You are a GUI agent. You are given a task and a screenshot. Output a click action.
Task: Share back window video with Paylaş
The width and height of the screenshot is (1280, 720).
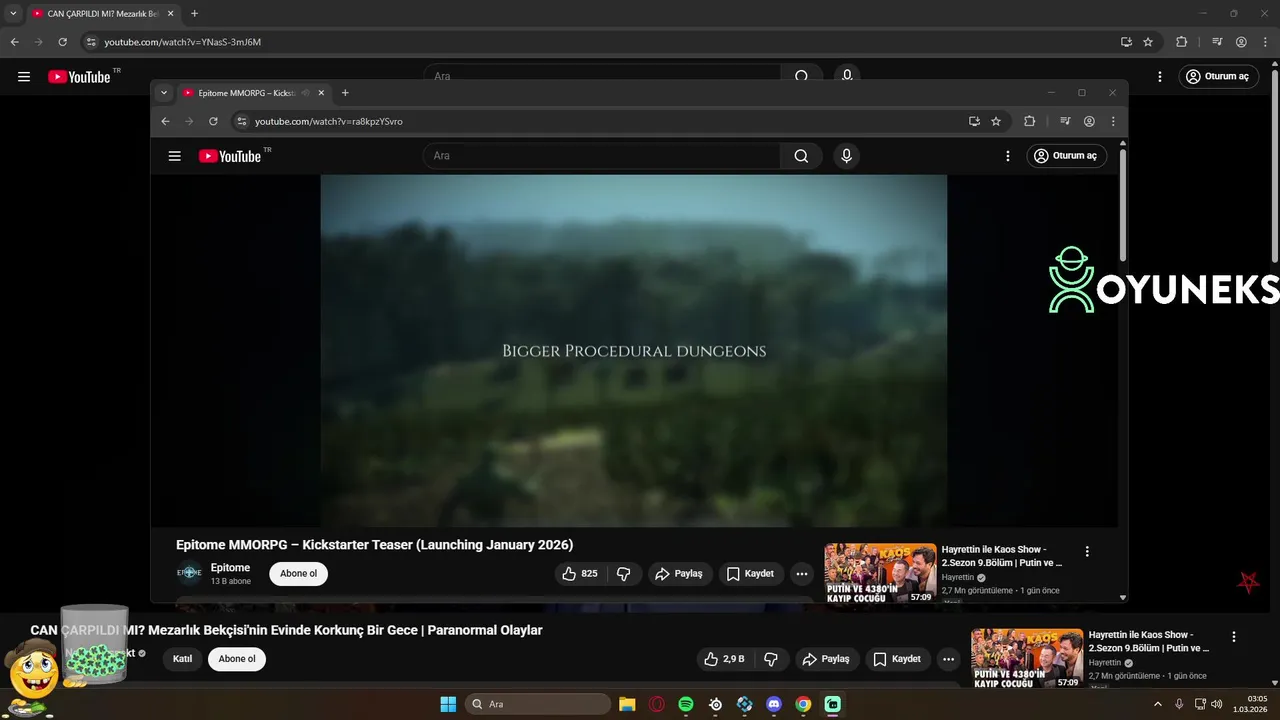click(x=826, y=659)
